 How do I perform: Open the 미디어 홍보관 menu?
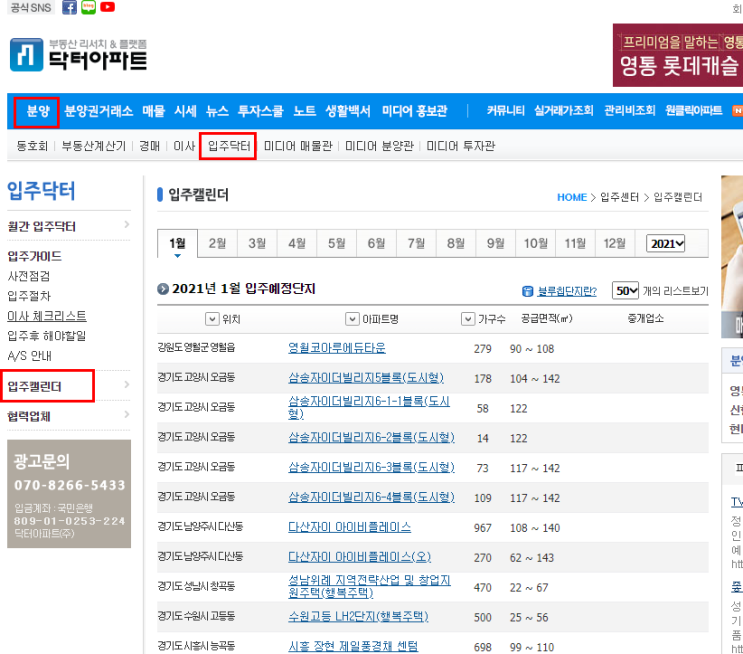point(415,111)
